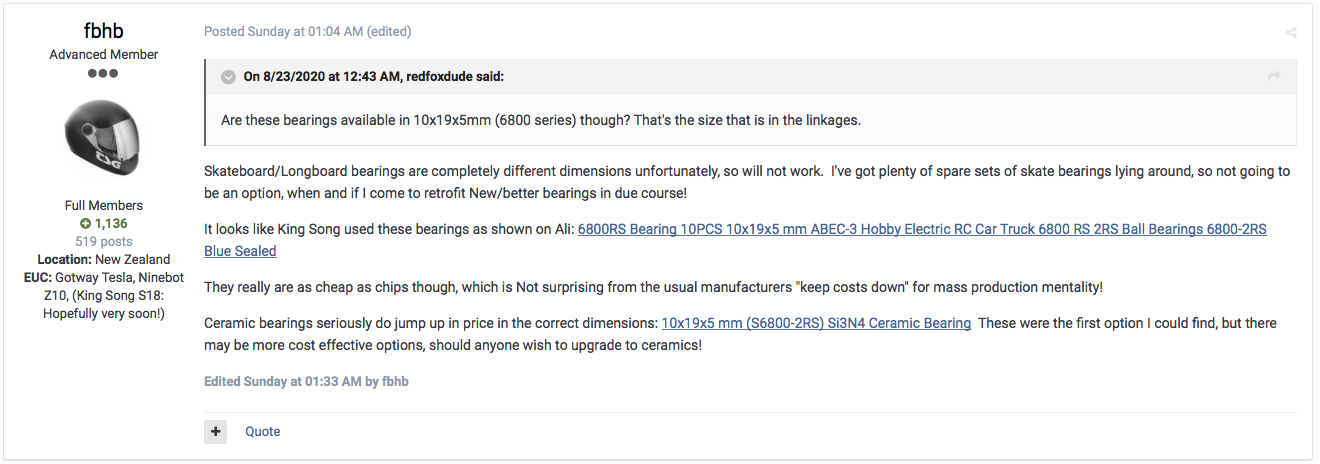Click the quoted 10x19x5mm question text
This screenshot has width=1320, height=464.
541,120
